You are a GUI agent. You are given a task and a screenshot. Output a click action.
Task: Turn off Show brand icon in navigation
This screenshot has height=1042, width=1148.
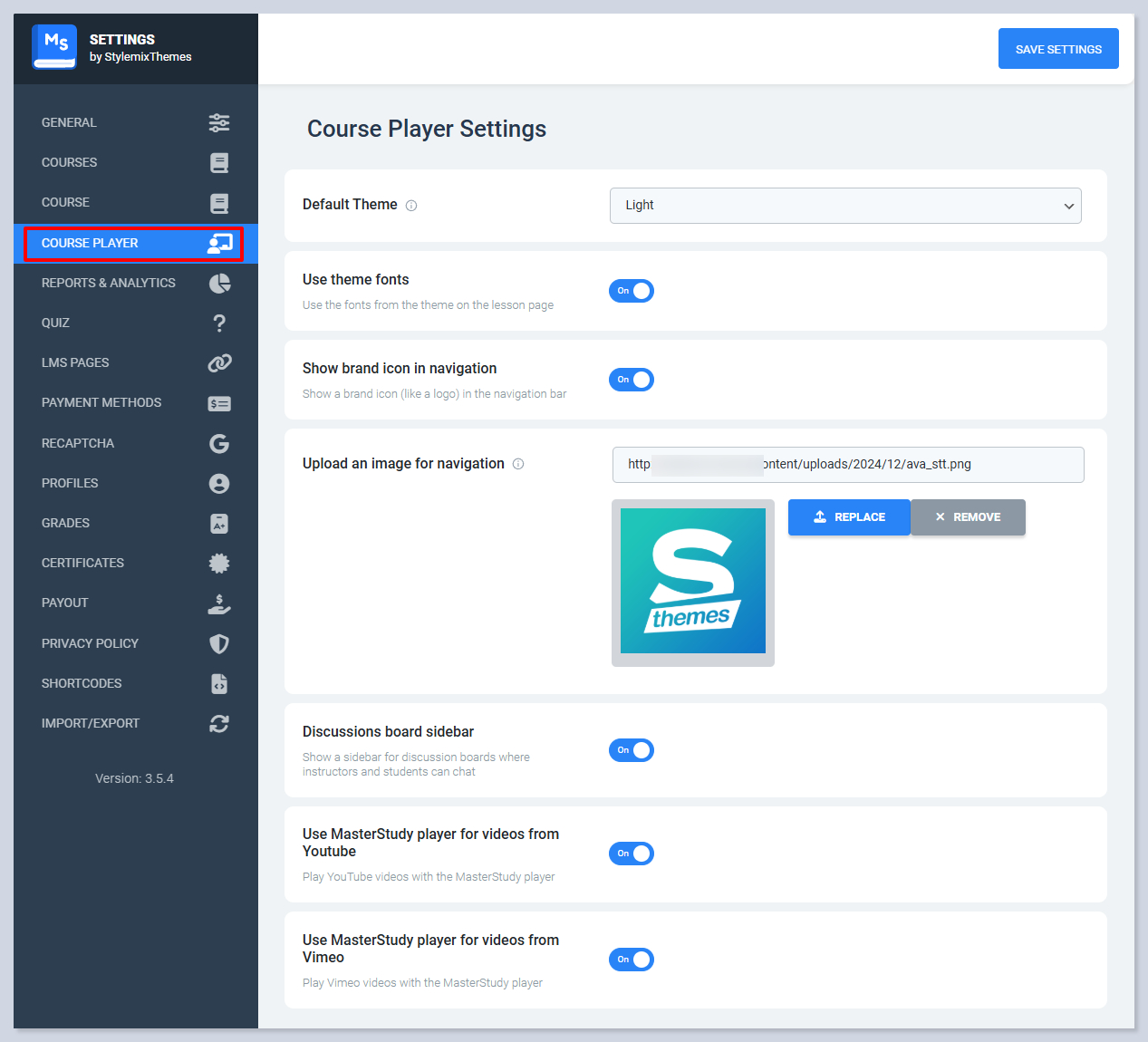coord(632,380)
